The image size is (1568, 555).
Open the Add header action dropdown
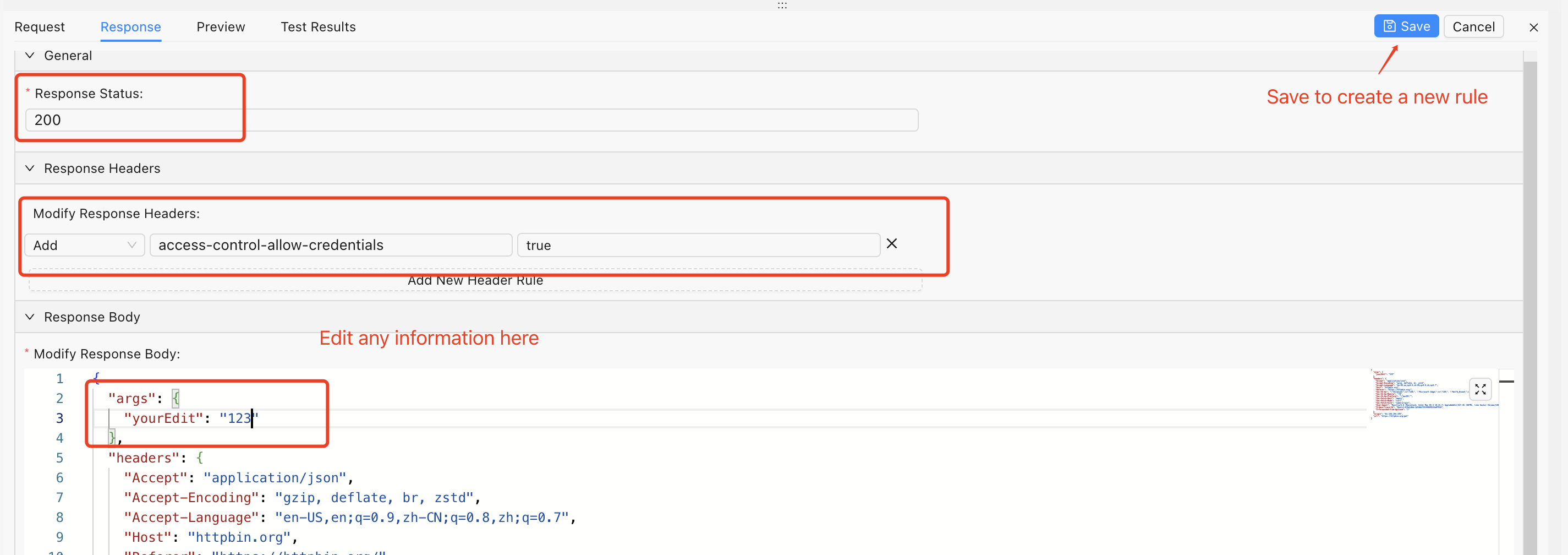[x=84, y=245]
